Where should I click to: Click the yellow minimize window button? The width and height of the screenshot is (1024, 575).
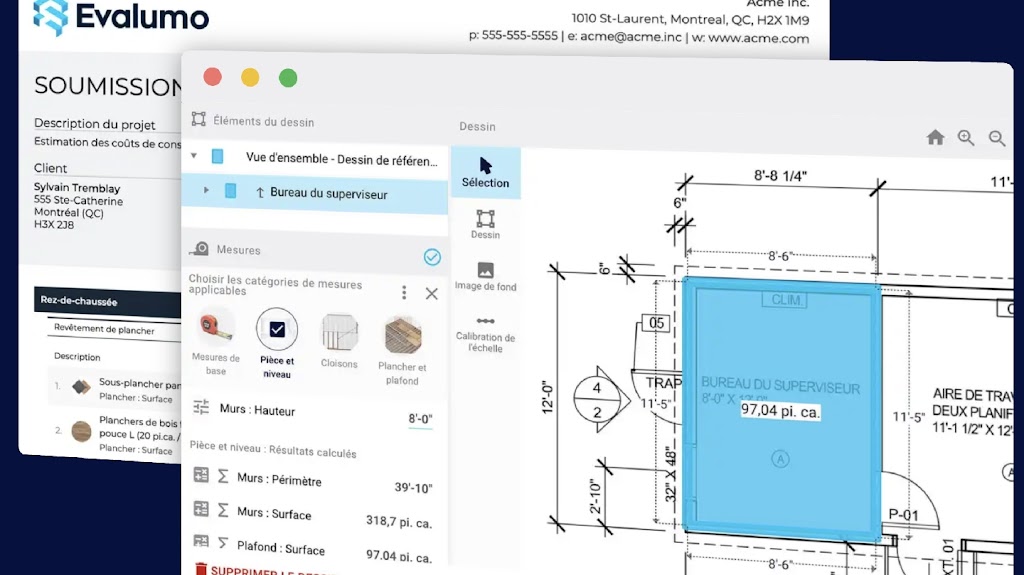250,77
